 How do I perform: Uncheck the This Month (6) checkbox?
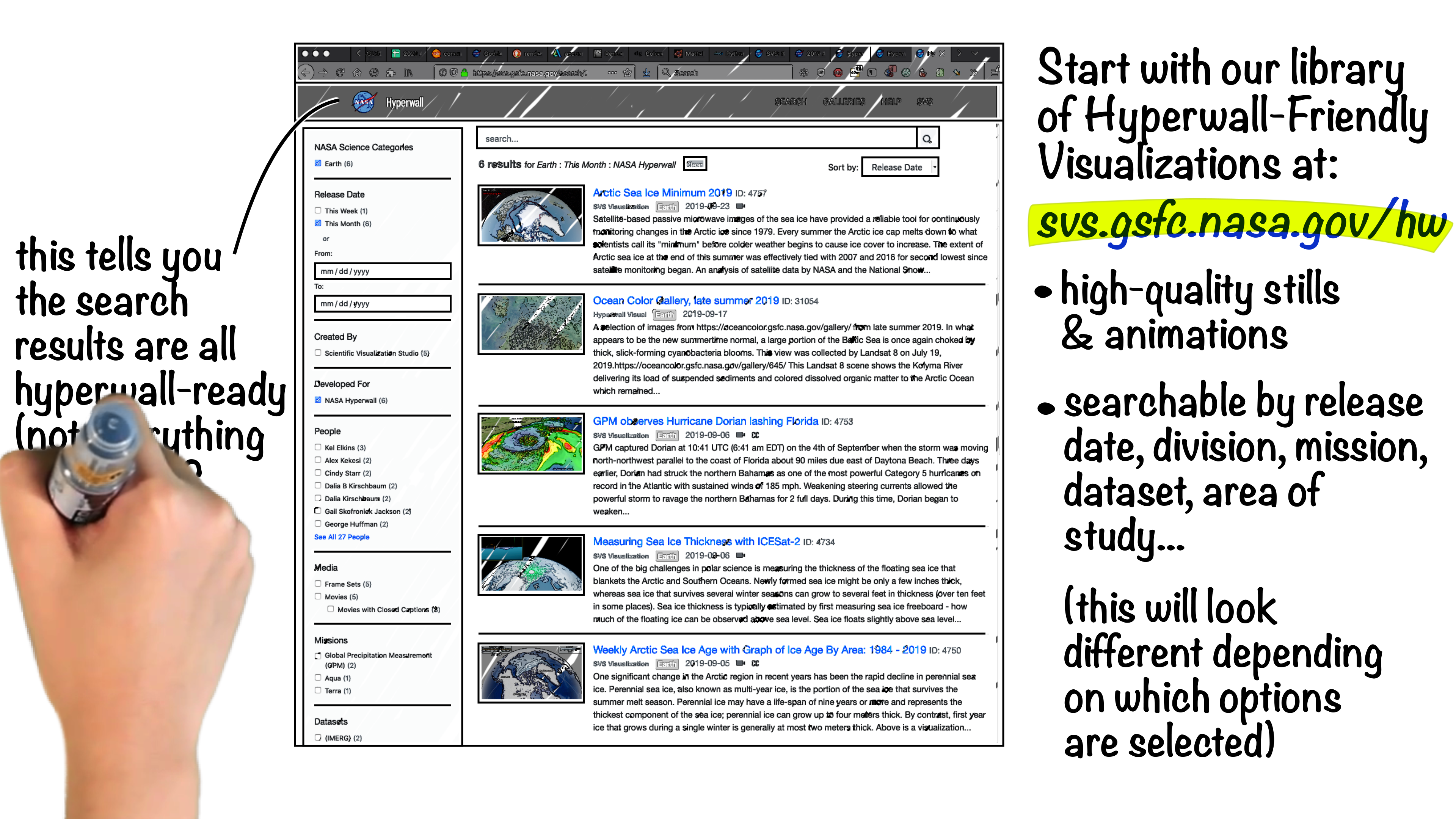pos(318,223)
